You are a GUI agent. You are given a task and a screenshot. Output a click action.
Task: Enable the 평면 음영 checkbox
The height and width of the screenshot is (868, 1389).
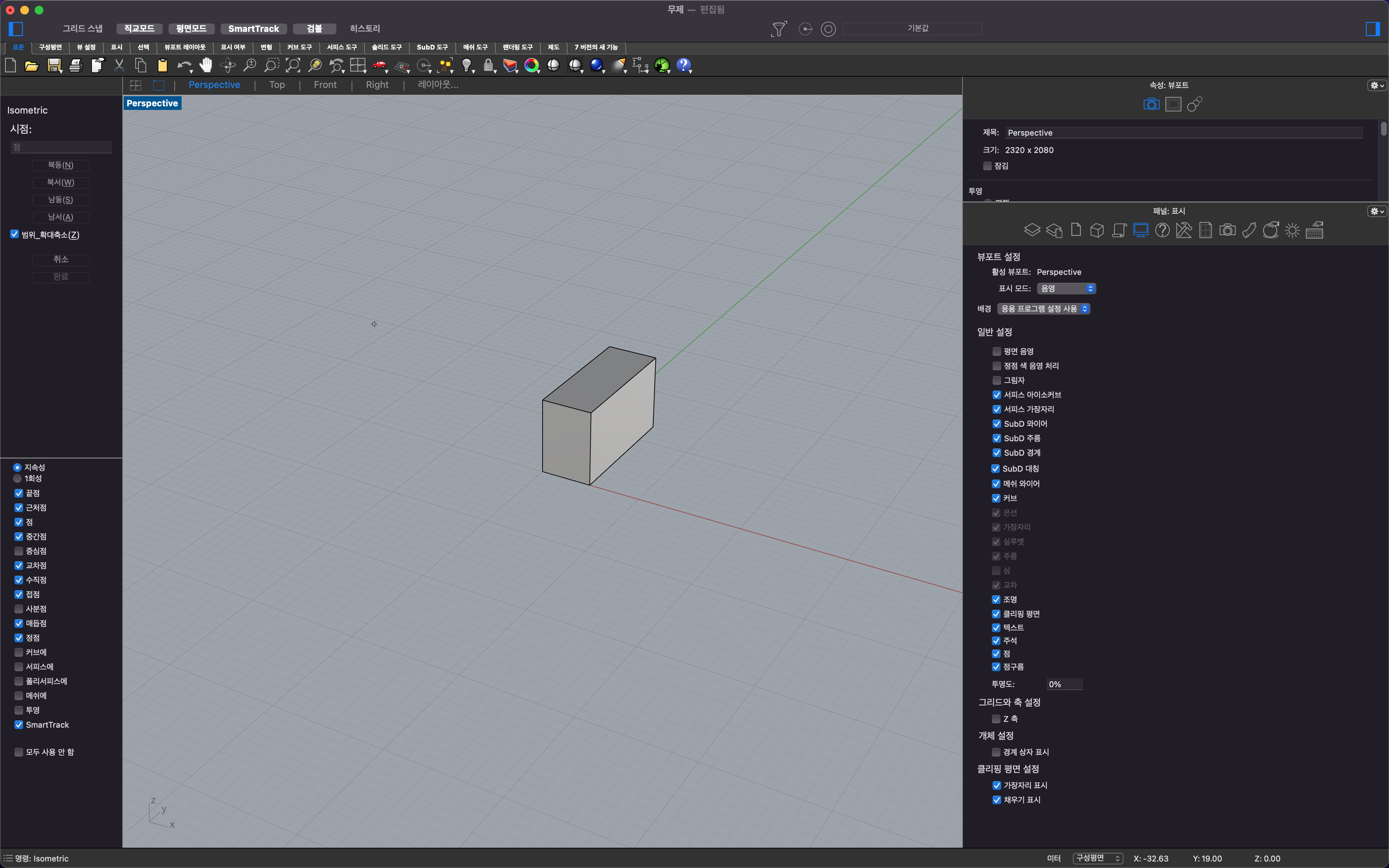997,351
